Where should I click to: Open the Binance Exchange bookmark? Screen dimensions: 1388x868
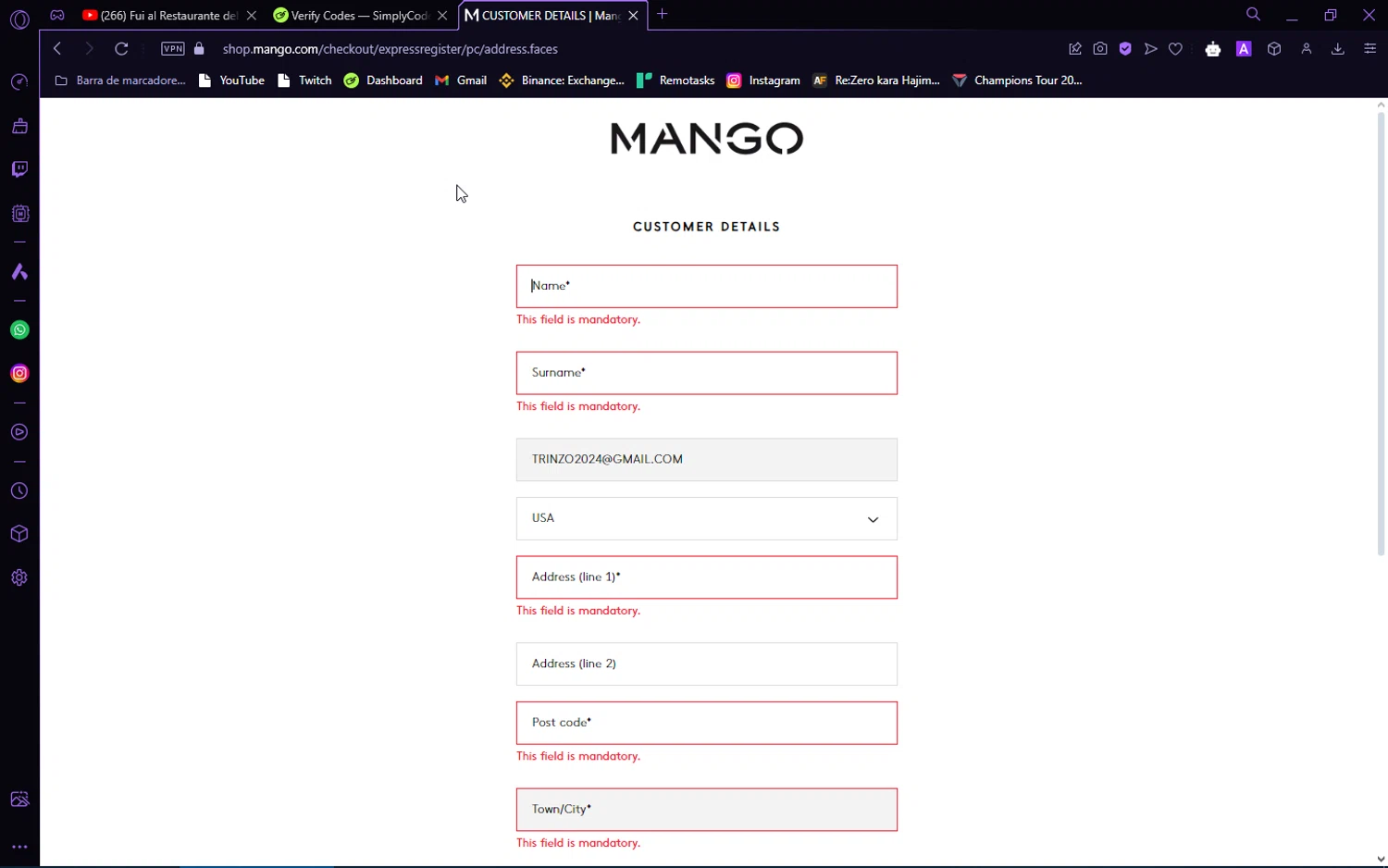[562, 81]
